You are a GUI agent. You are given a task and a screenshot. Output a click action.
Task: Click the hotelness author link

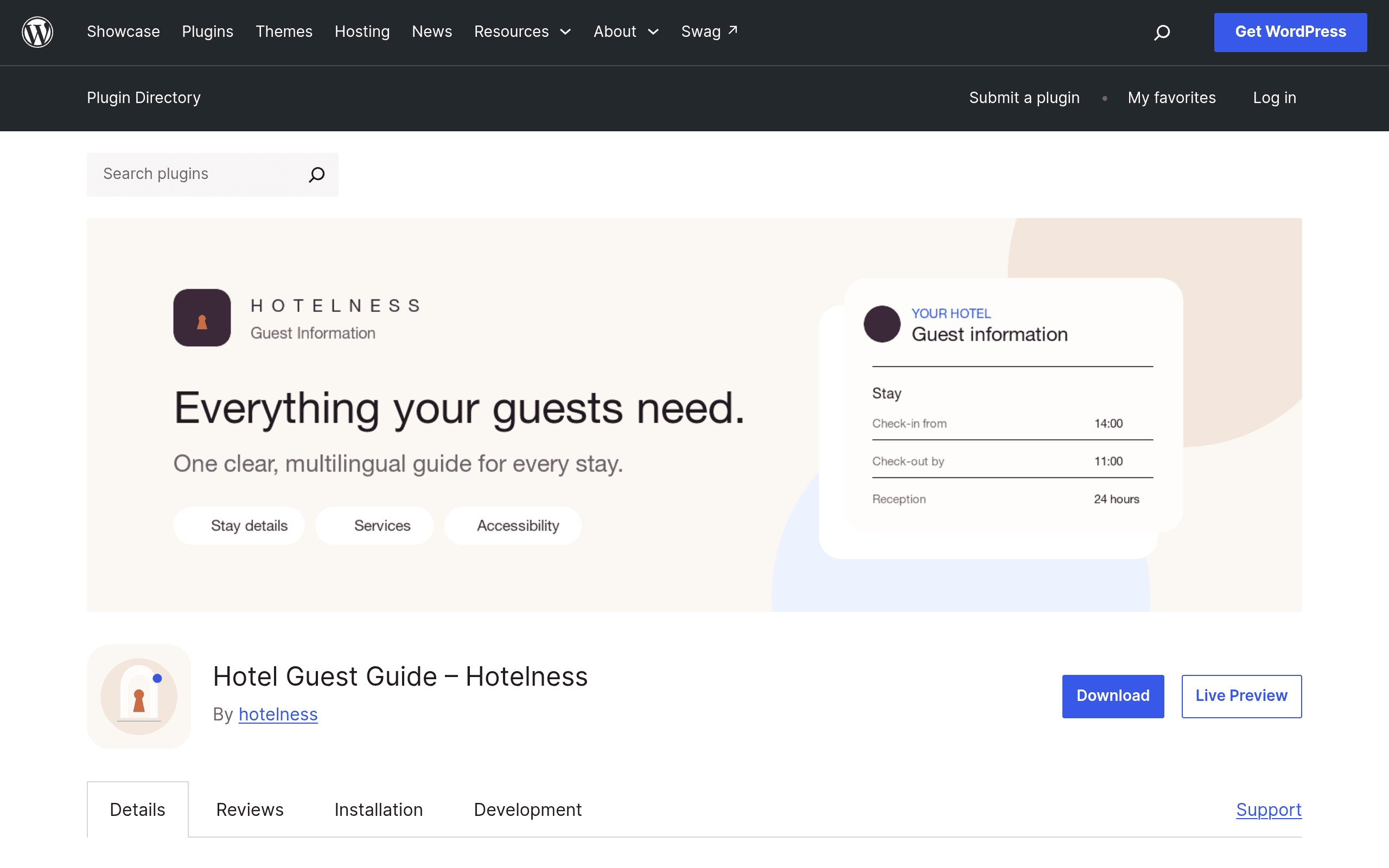point(278,714)
